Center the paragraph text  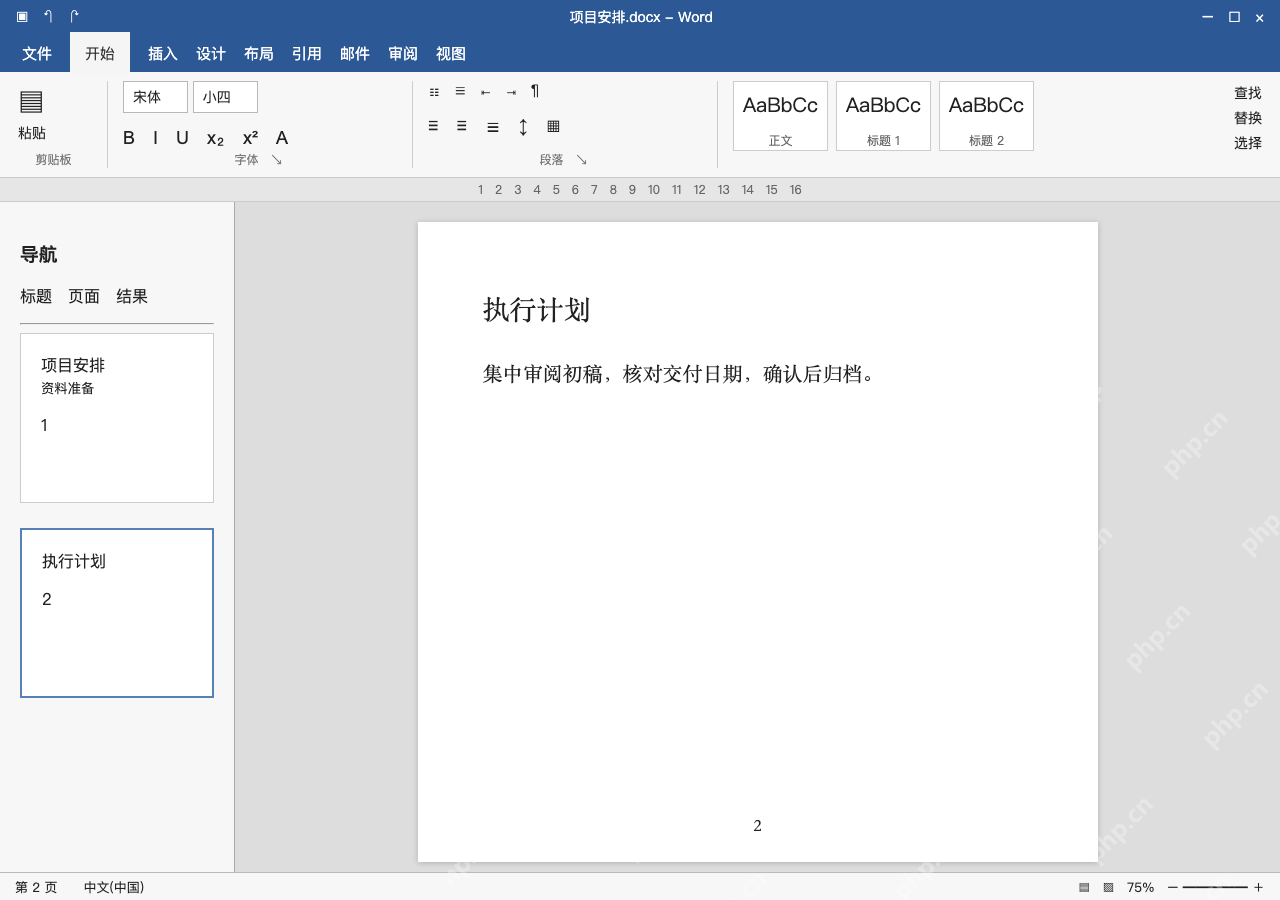pyautogui.click(x=462, y=126)
